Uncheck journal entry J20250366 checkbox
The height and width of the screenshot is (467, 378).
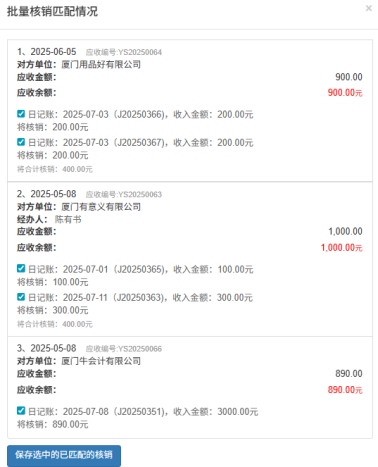click(21, 114)
